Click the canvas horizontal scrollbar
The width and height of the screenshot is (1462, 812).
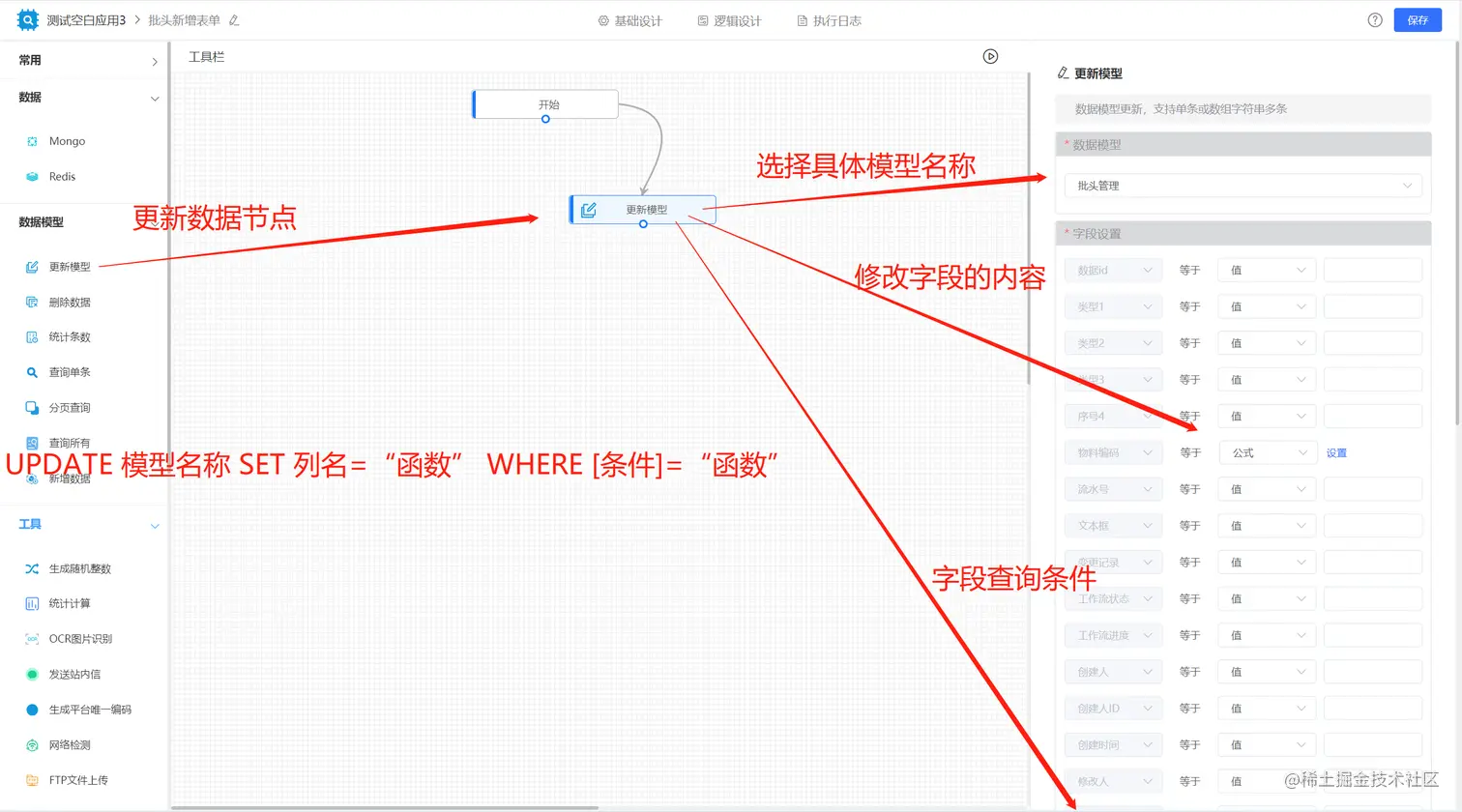coord(385,807)
